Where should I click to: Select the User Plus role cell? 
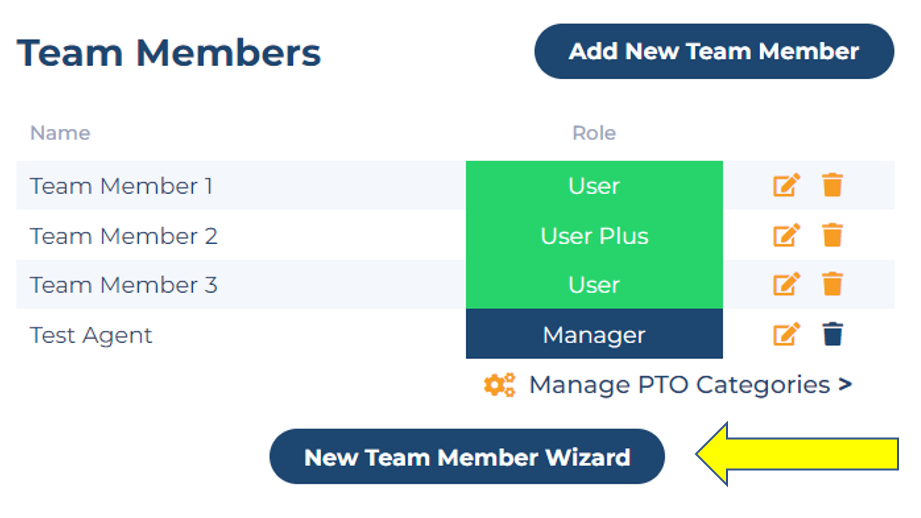tap(594, 236)
